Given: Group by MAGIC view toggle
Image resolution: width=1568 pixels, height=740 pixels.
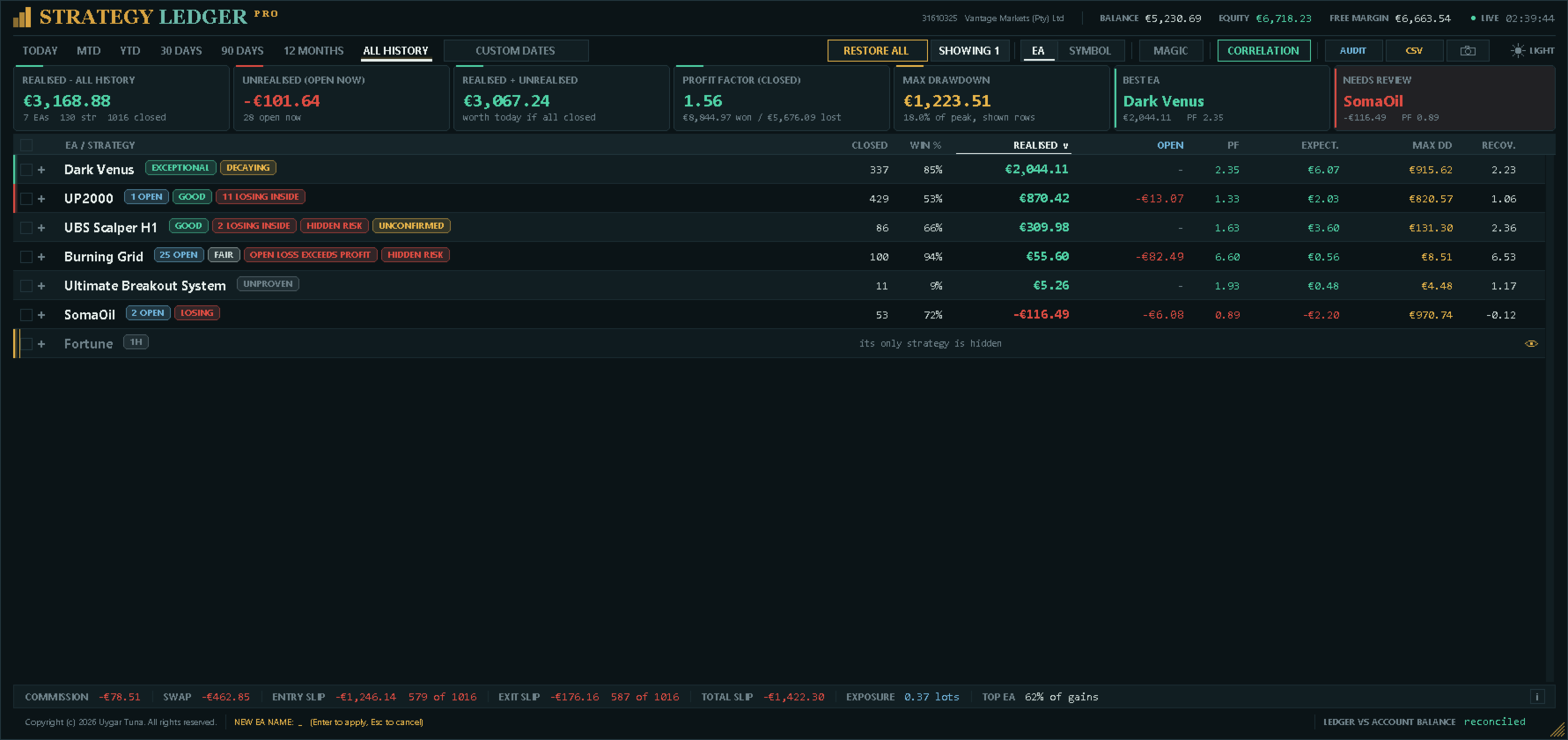Looking at the screenshot, I should 1171,51.
